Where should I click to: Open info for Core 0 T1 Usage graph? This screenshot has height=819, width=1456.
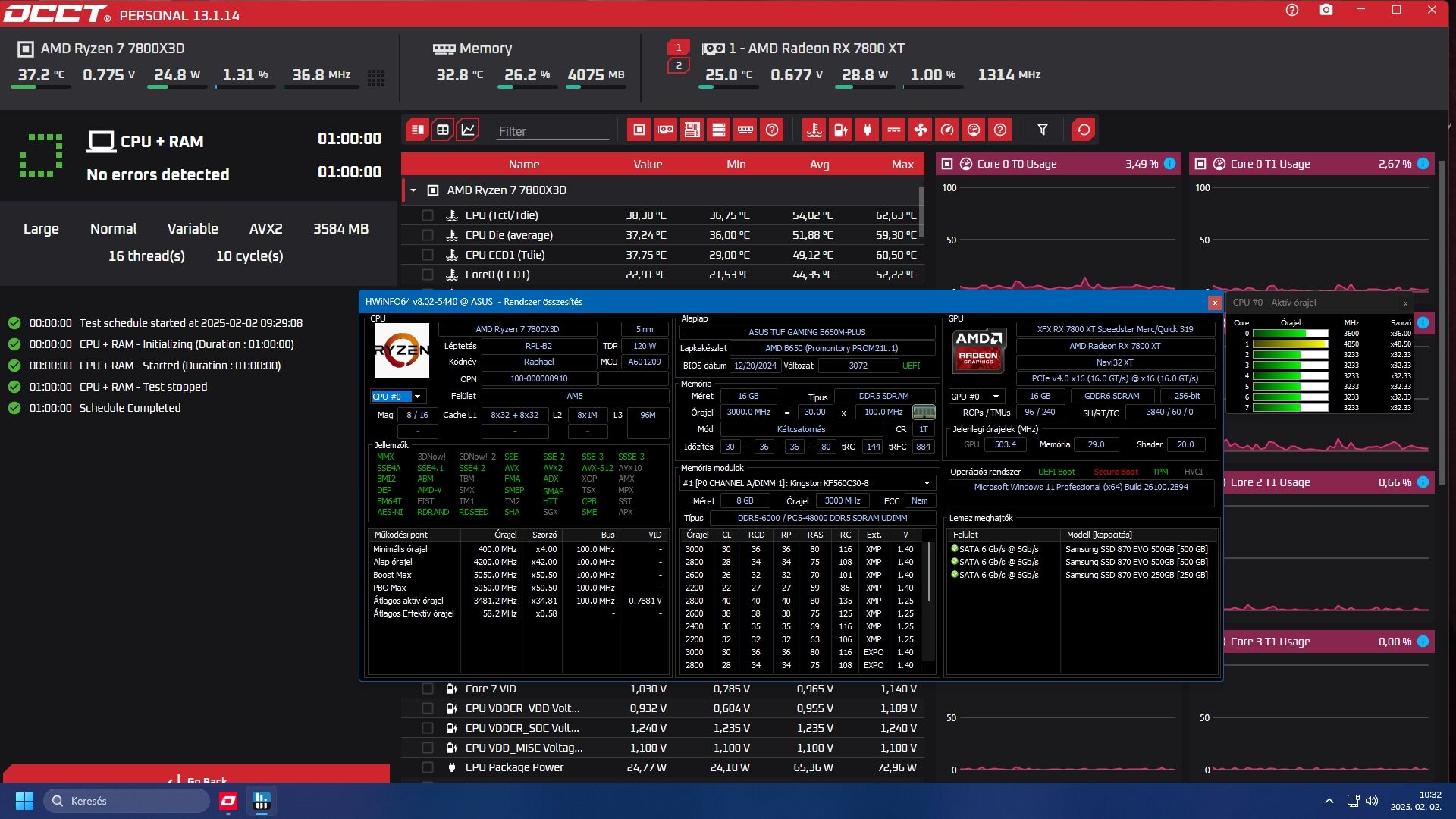point(1423,164)
